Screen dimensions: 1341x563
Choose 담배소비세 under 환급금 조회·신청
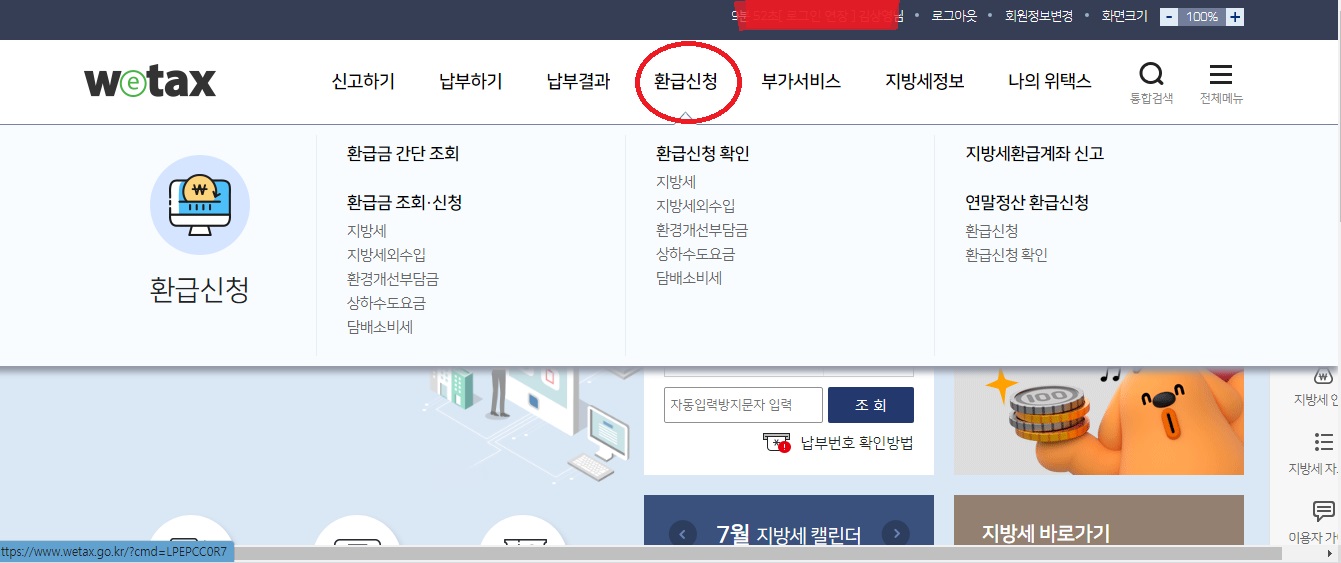[380, 327]
